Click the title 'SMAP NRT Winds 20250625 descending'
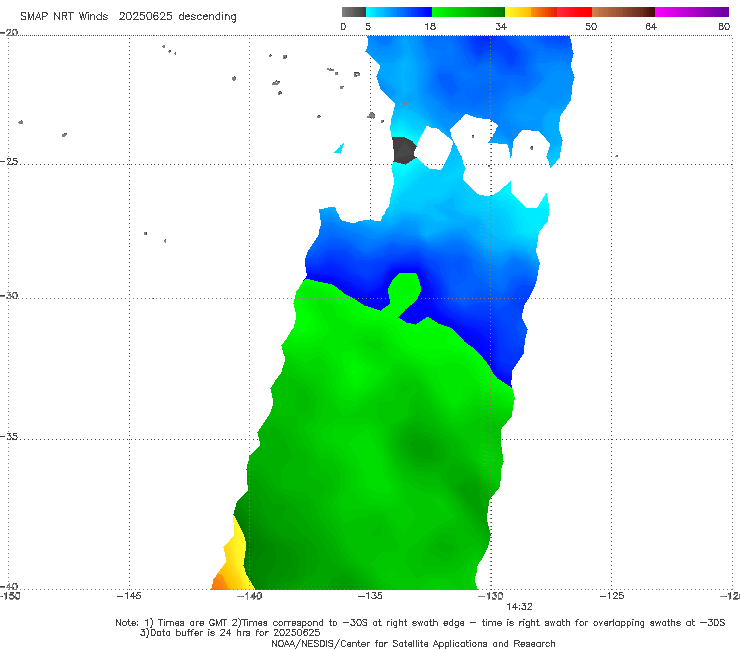 point(128,17)
